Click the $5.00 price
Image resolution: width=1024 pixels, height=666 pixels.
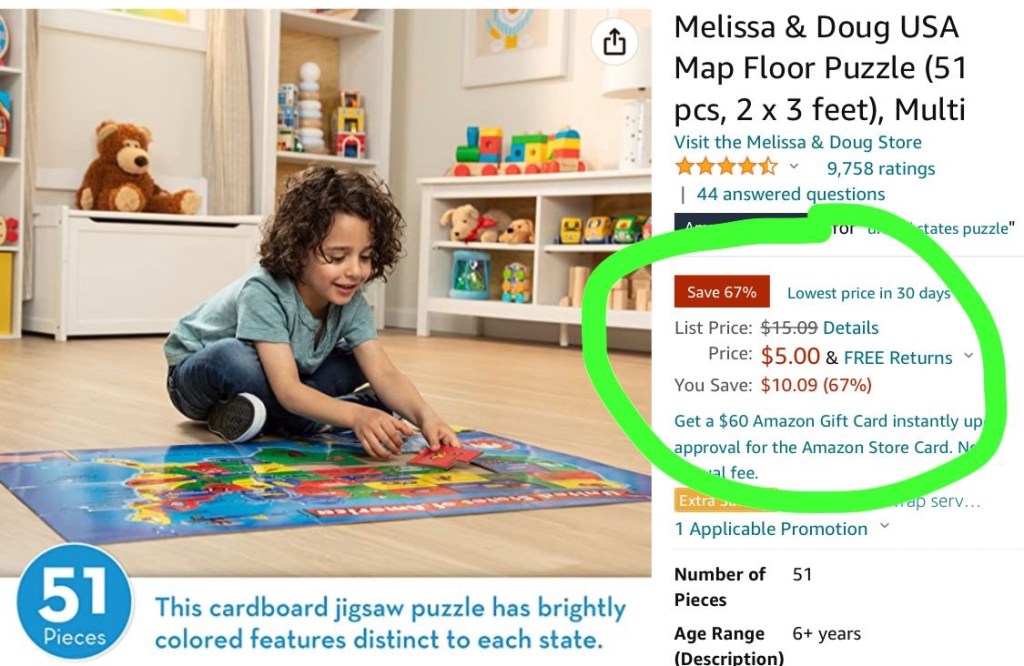(790, 356)
